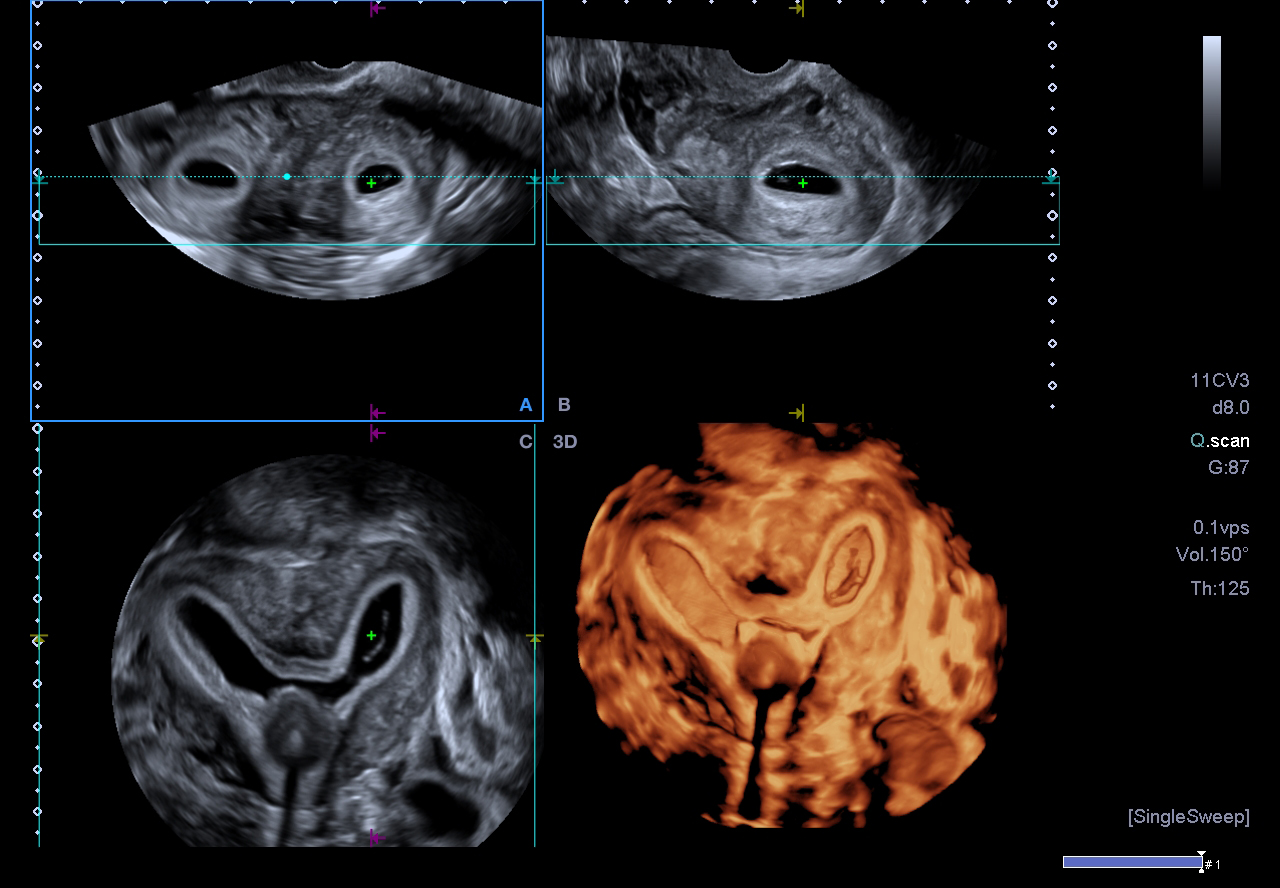Click the 3D rendered uterus image
1280x888 pixels.
coord(792,625)
